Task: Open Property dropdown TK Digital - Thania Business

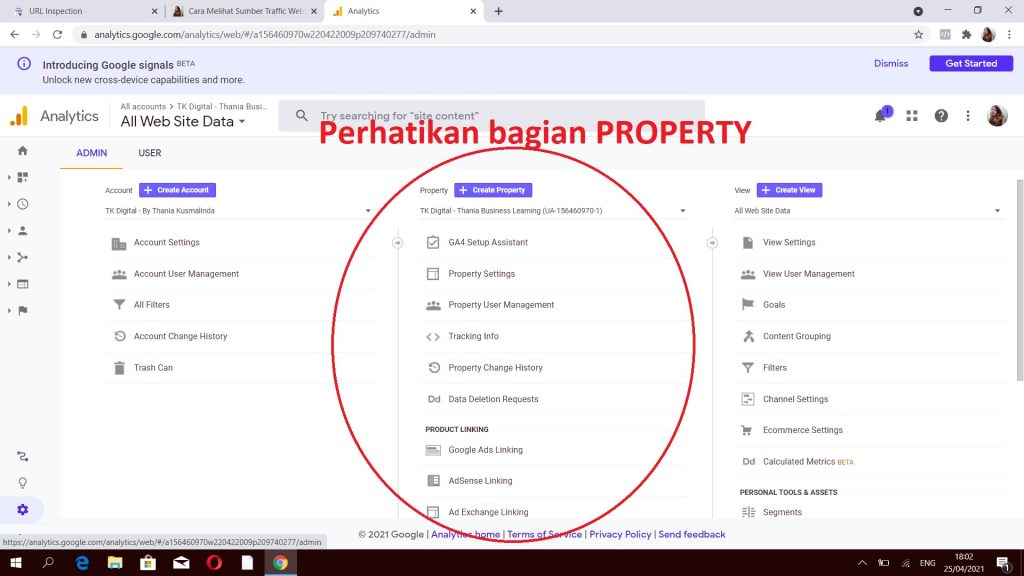Action: point(553,211)
